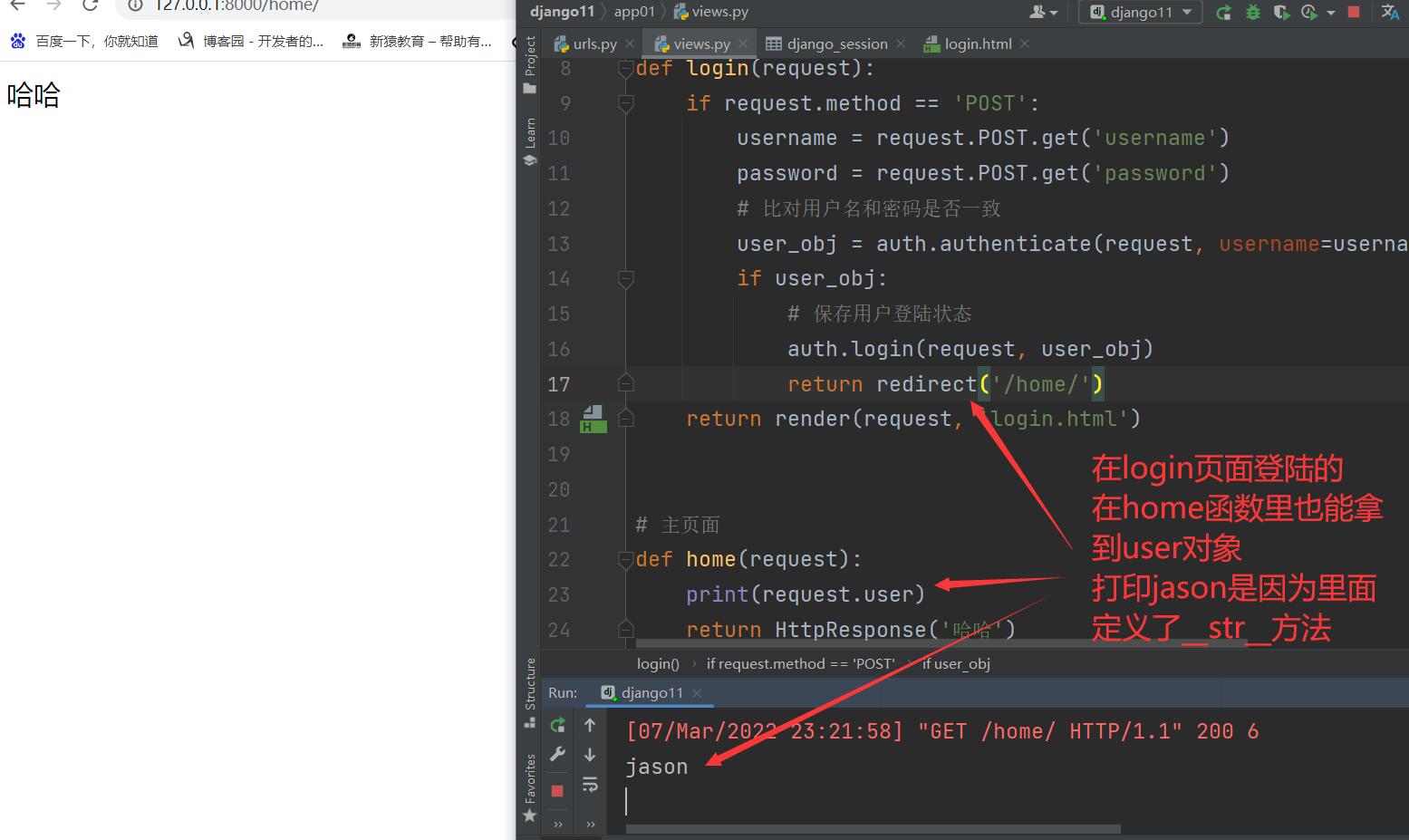Open the 新猿教育 bookmark
Viewport: 1409px width, 840px height.
[418, 42]
